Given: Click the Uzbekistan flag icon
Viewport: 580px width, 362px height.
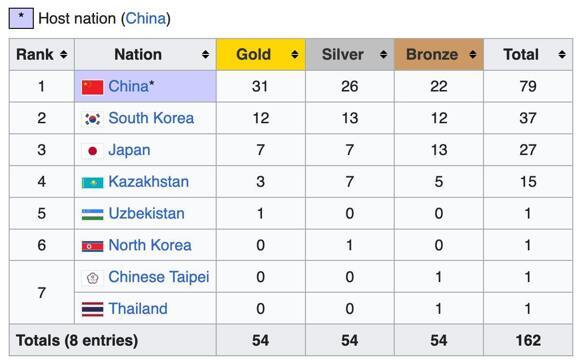Looking at the screenshot, I should [x=92, y=214].
